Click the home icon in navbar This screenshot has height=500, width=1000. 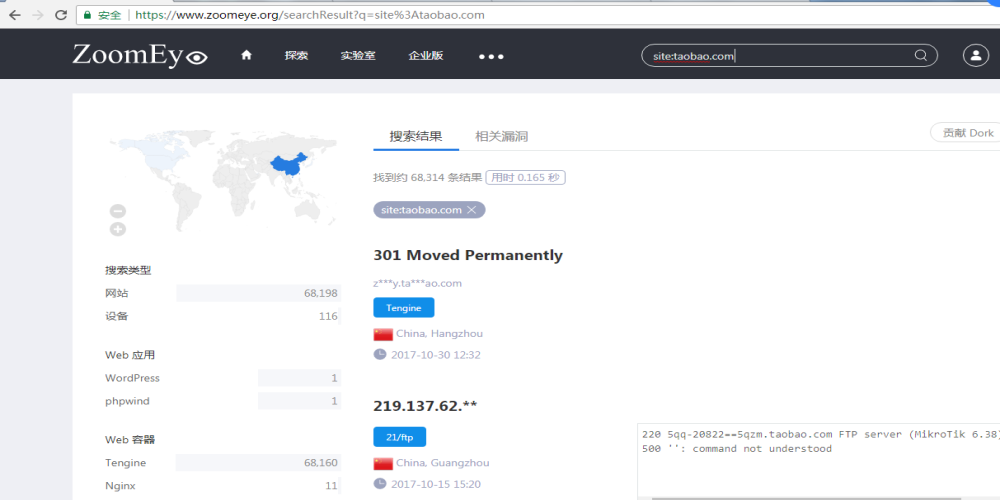(246, 55)
